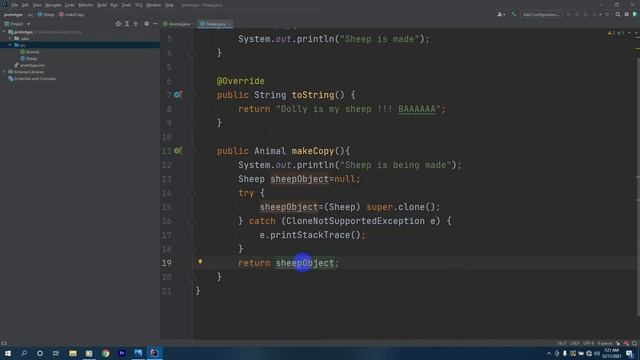The width and height of the screenshot is (640, 360).
Task: Click the select opened file locate icon
Action: (x=118, y=24)
